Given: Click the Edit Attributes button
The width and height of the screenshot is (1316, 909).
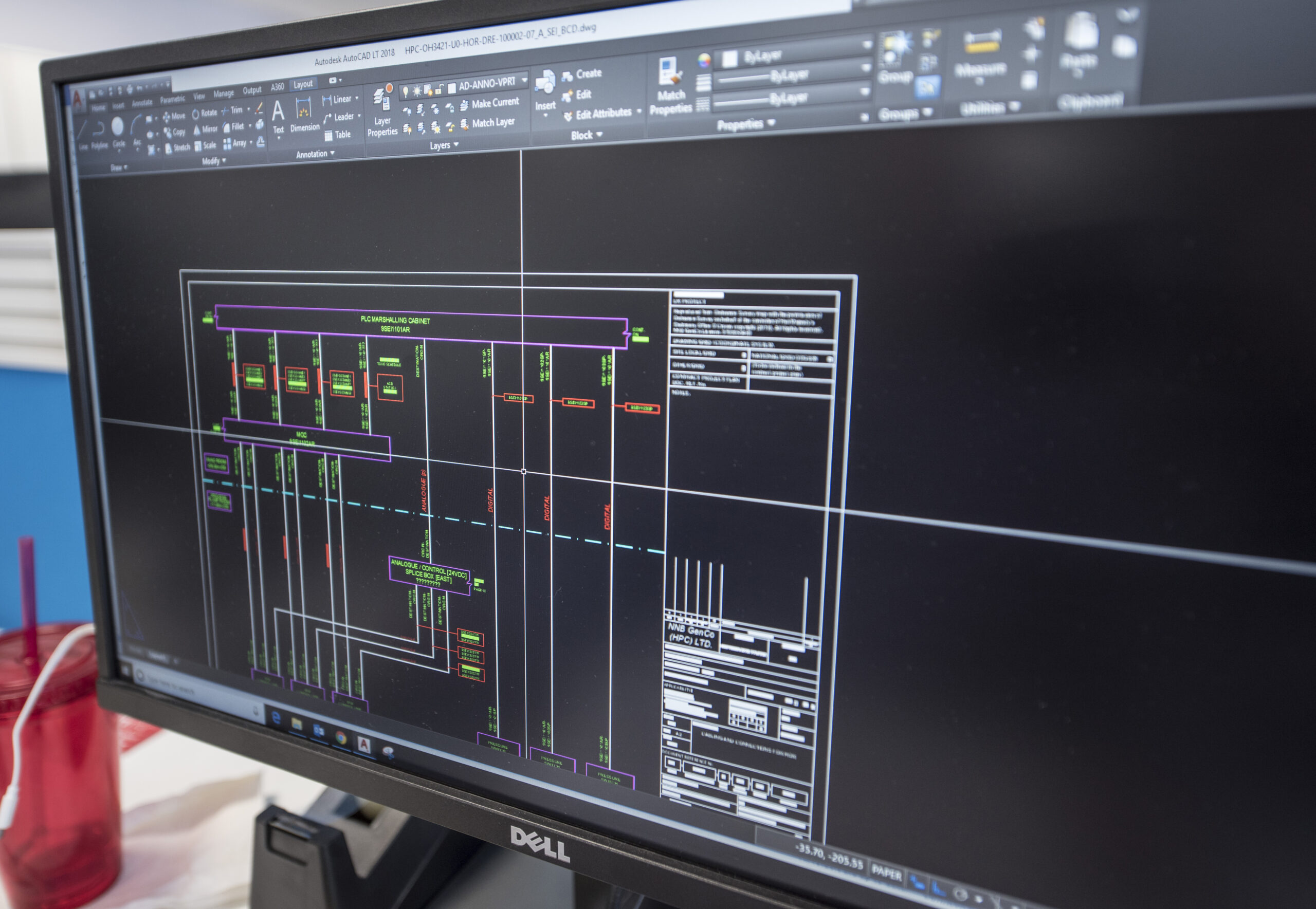Looking at the screenshot, I should coord(602,114).
